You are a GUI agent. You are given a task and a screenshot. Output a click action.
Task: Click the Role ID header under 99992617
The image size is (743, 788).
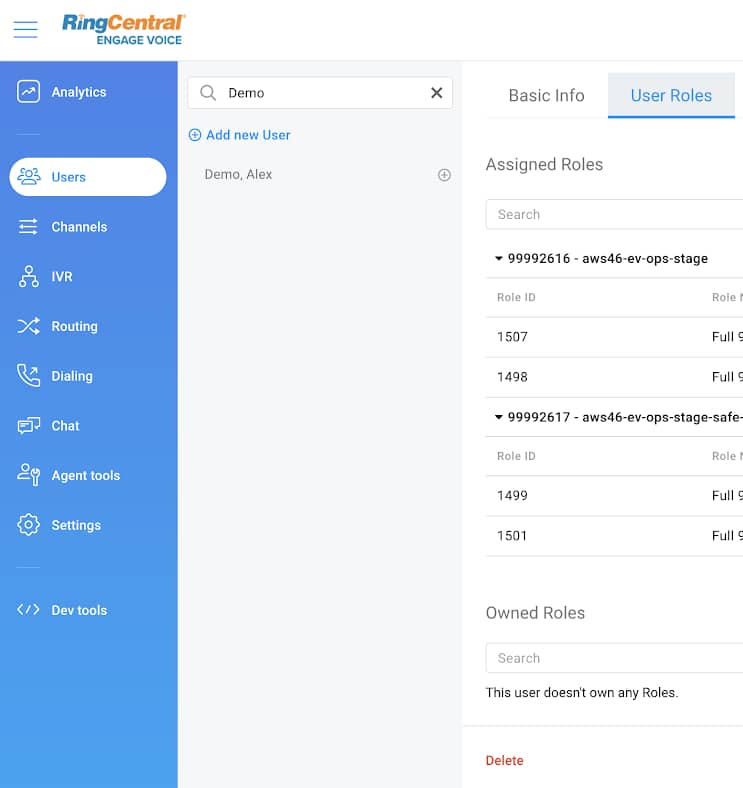tap(516, 456)
